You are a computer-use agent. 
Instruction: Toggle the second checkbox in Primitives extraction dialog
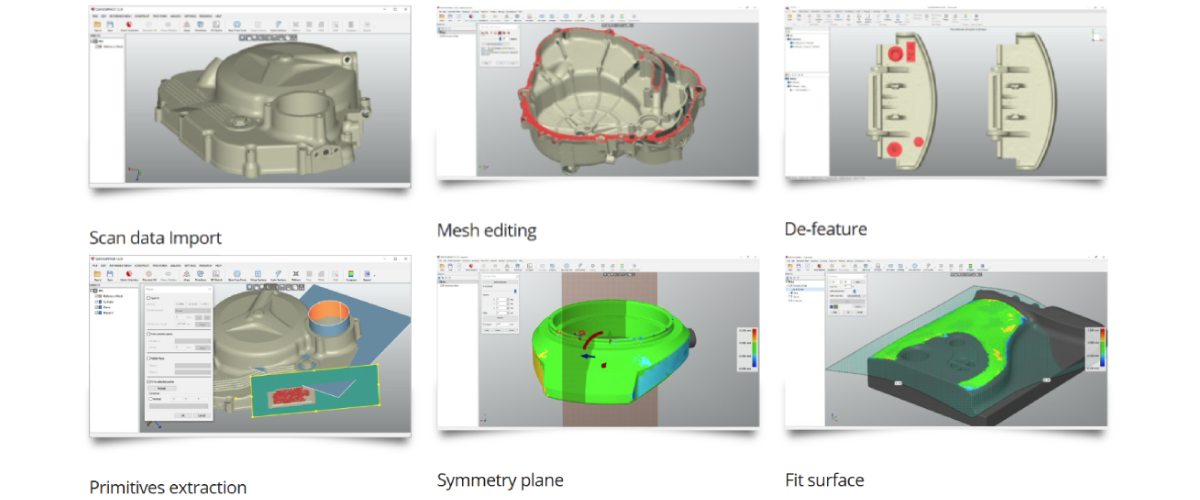pyautogui.click(x=149, y=332)
